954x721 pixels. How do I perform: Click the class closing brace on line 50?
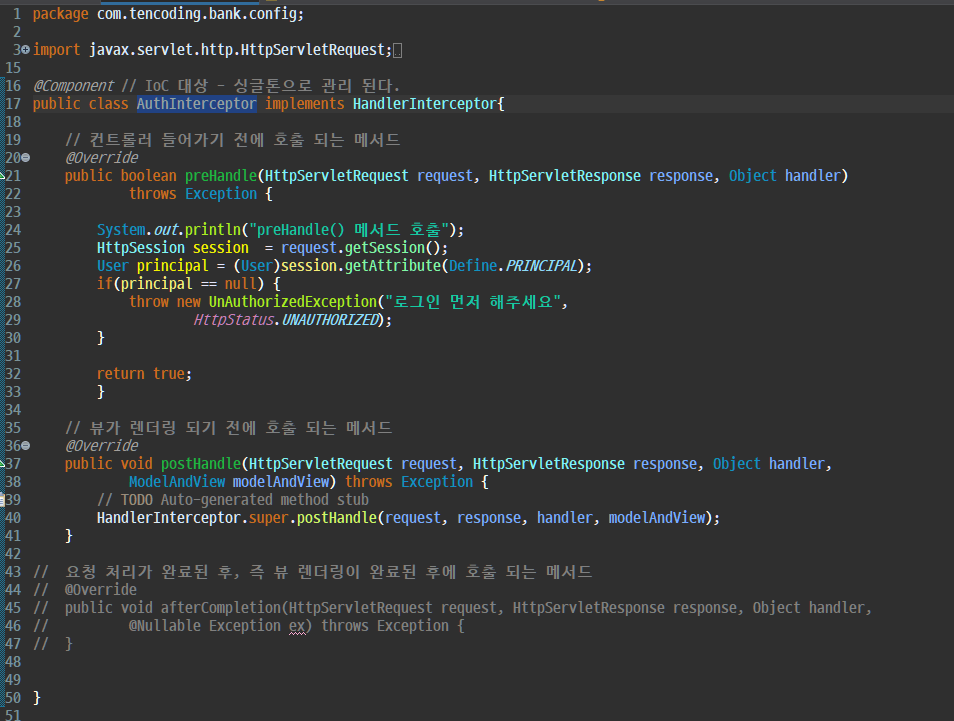point(37,698)
